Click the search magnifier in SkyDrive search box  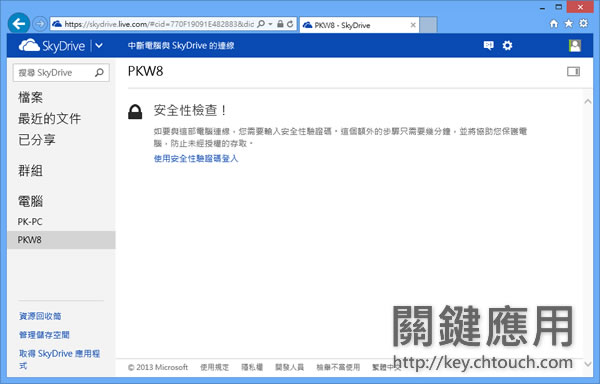[x=99, y=72]
